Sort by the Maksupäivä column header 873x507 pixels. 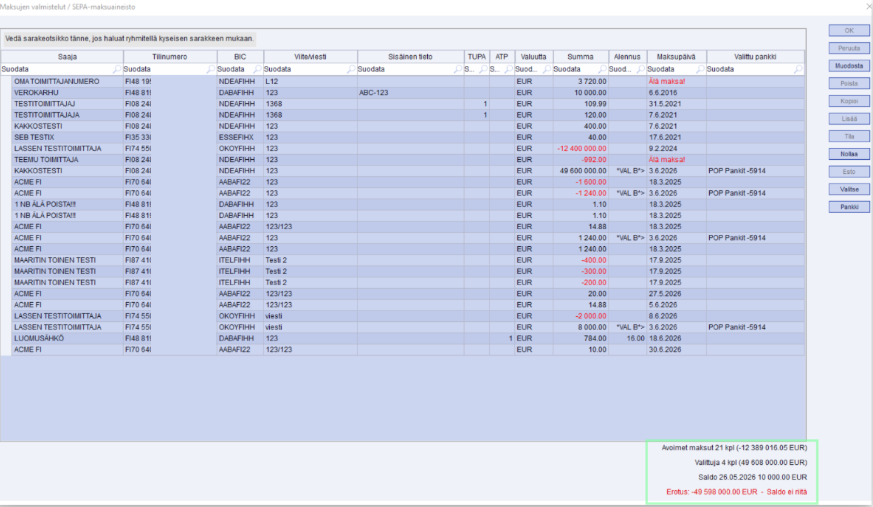pos(676,57)
